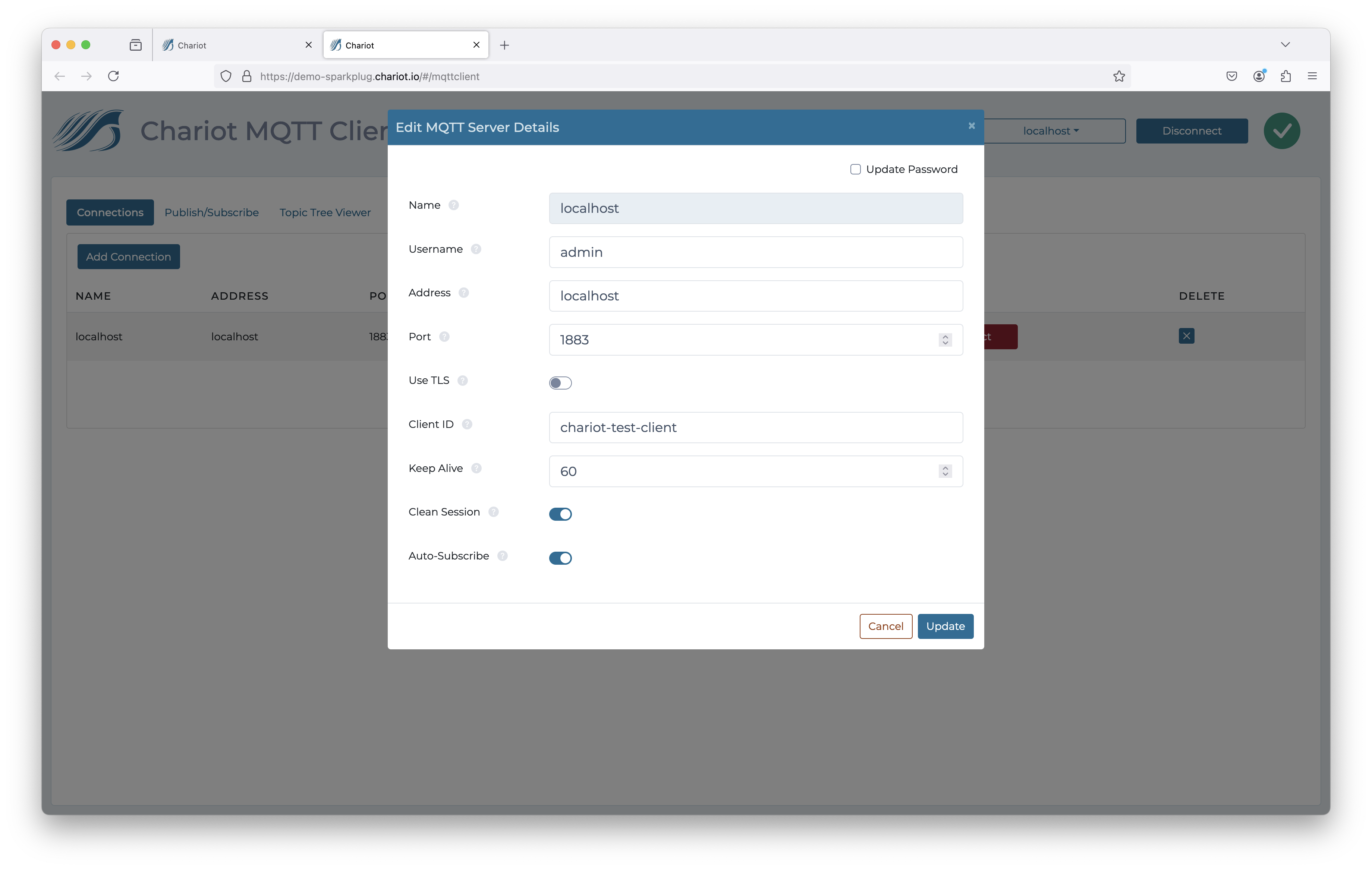This screenshot has width=1372, height=870.
Task: Click the green connected checkmark icon
Action: tap(1281, 131)
